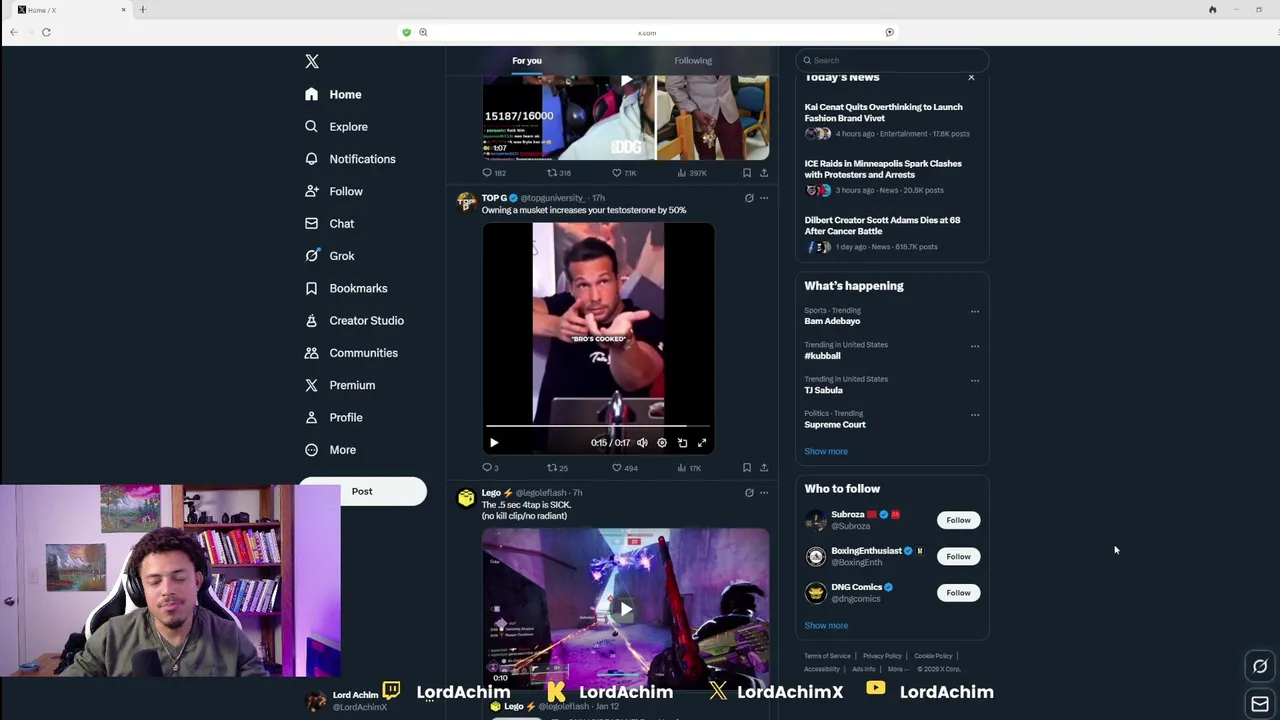Screen dimensions: 1280x720
Task: Open TOP G video settings gear
Action: 662,443
